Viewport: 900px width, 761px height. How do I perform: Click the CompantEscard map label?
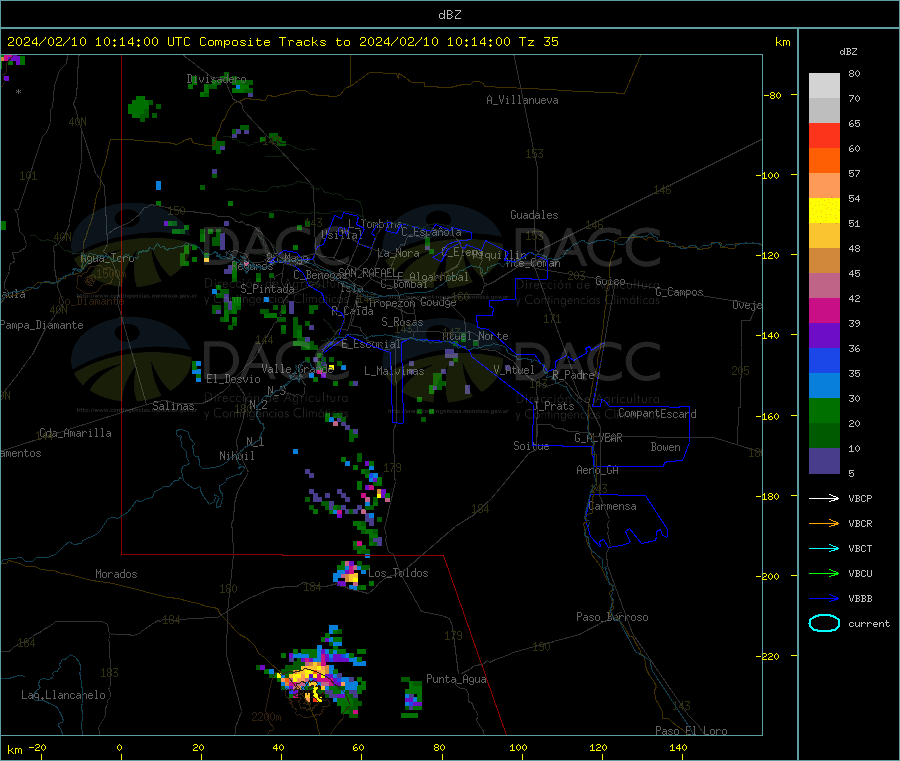tap(657, 414)
